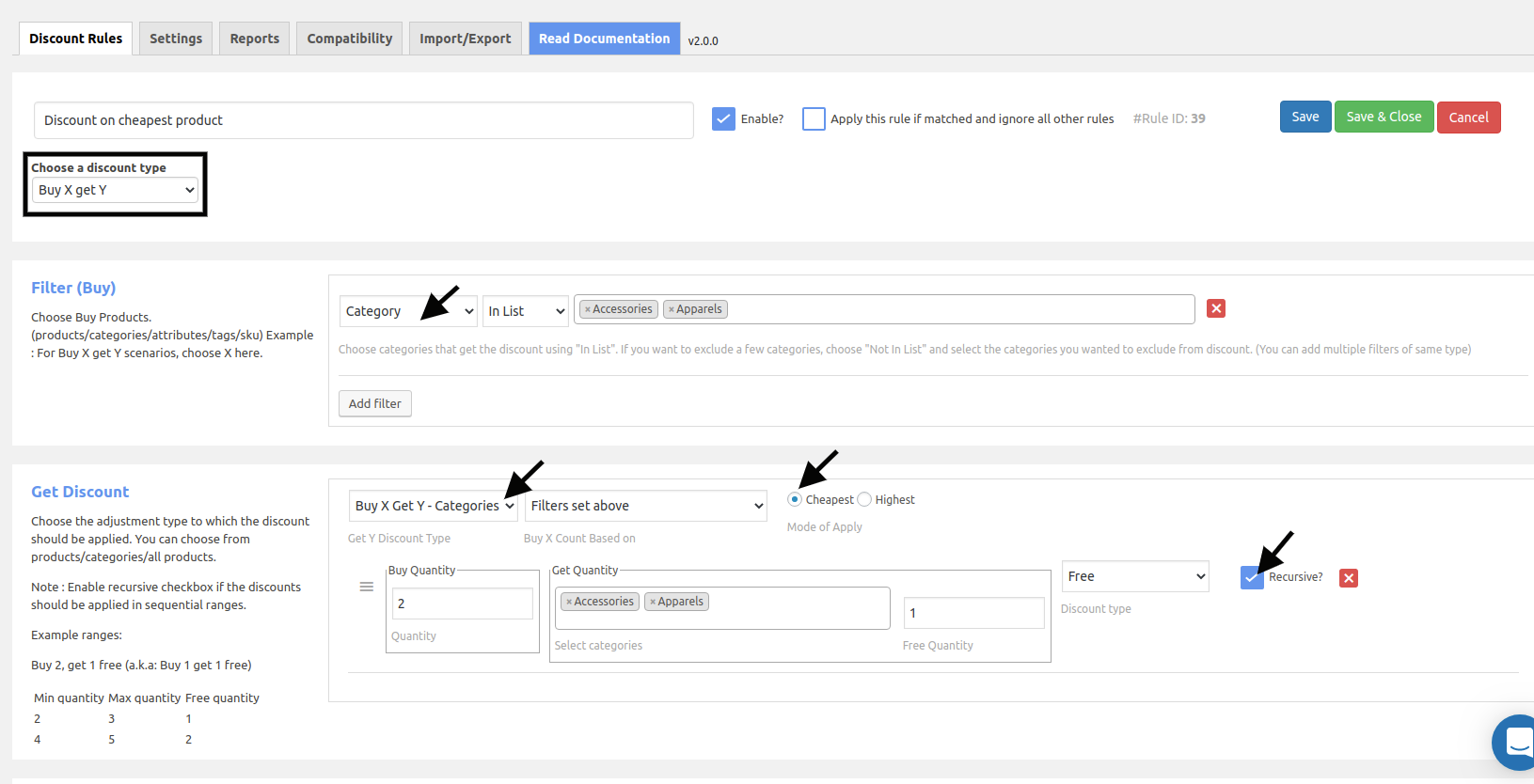Click the Save & Close button
This screenshot has height=784, width=1534.
(x=1383, y=117)
